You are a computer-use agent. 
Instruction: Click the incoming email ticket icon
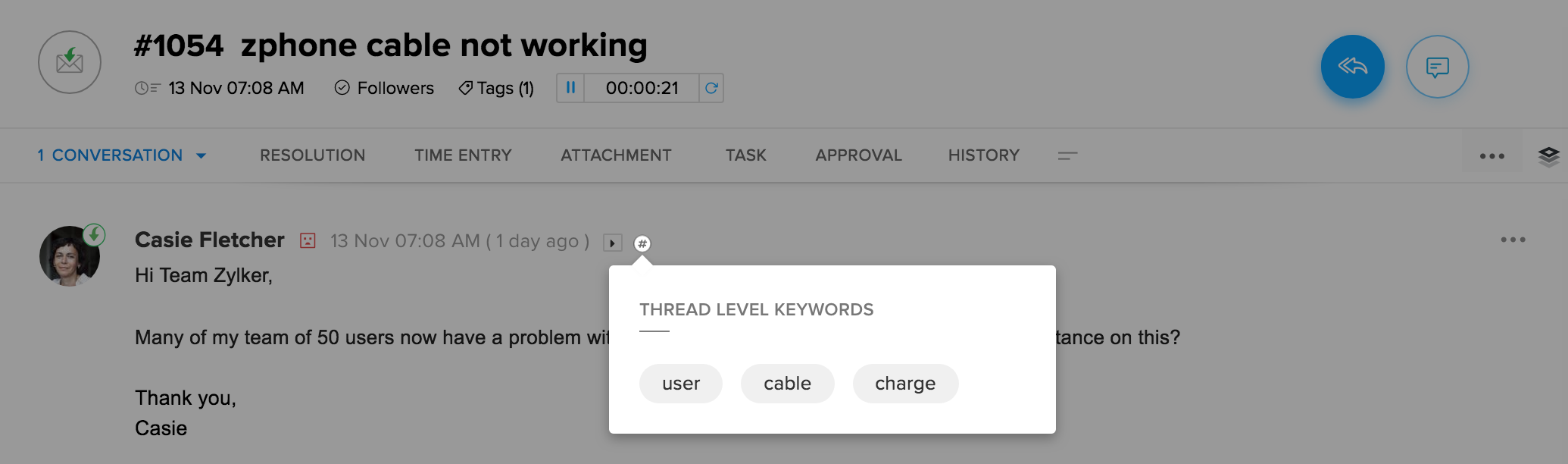coord(70,62)
